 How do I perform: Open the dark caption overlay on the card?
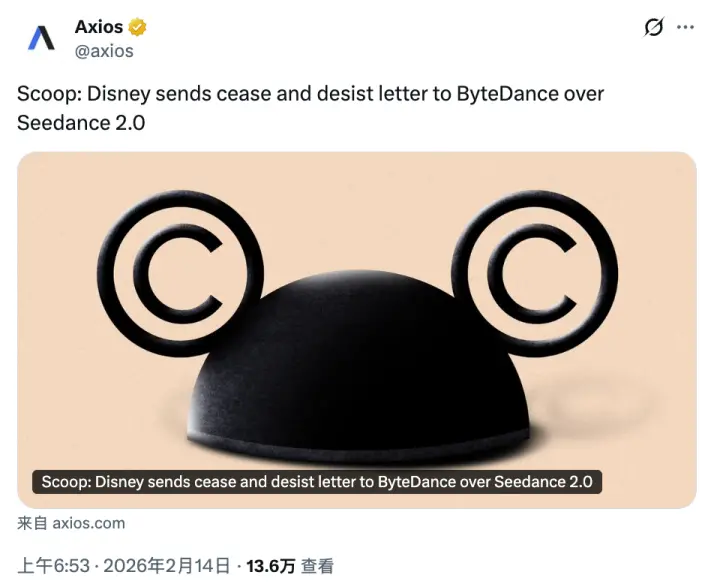click(317, 482)
